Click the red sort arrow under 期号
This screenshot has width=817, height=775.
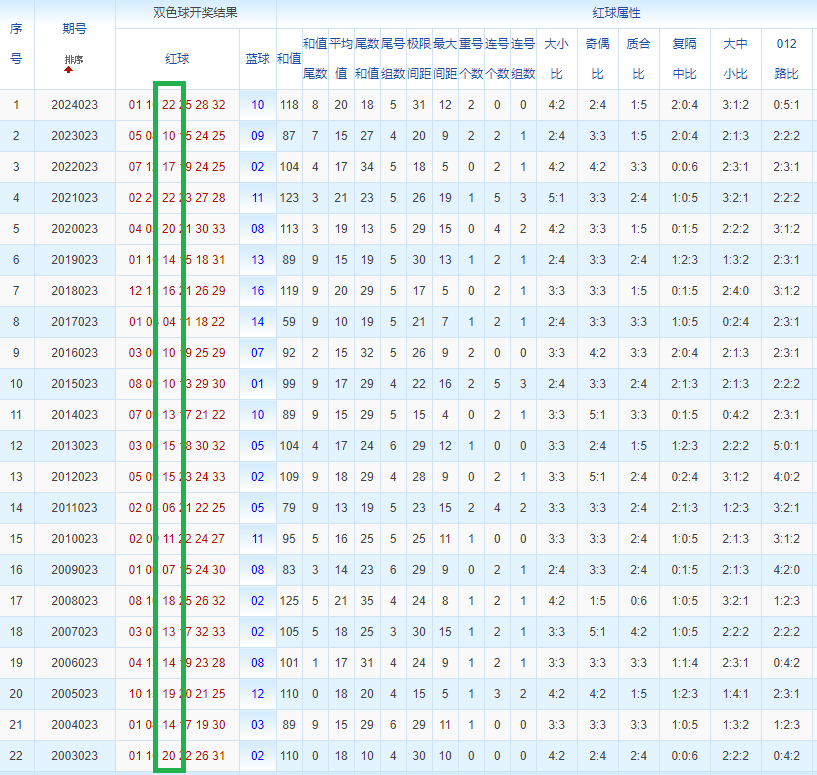(68, 70)
